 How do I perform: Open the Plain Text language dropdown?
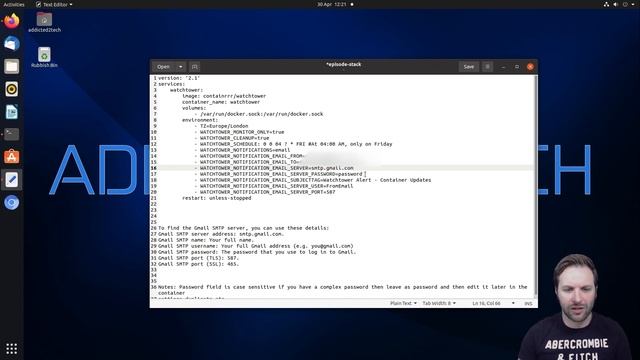pos(403,303)
